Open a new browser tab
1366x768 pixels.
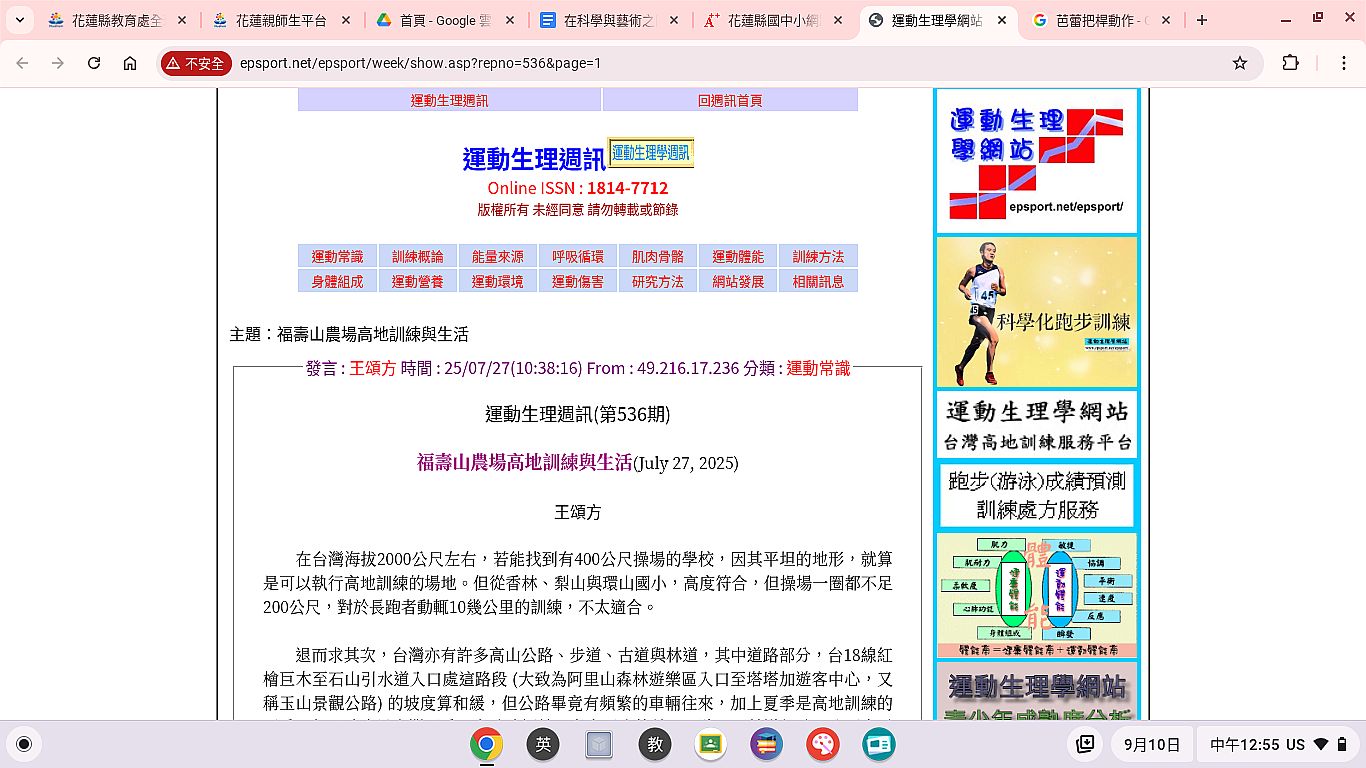click(x=1202, y=20)
